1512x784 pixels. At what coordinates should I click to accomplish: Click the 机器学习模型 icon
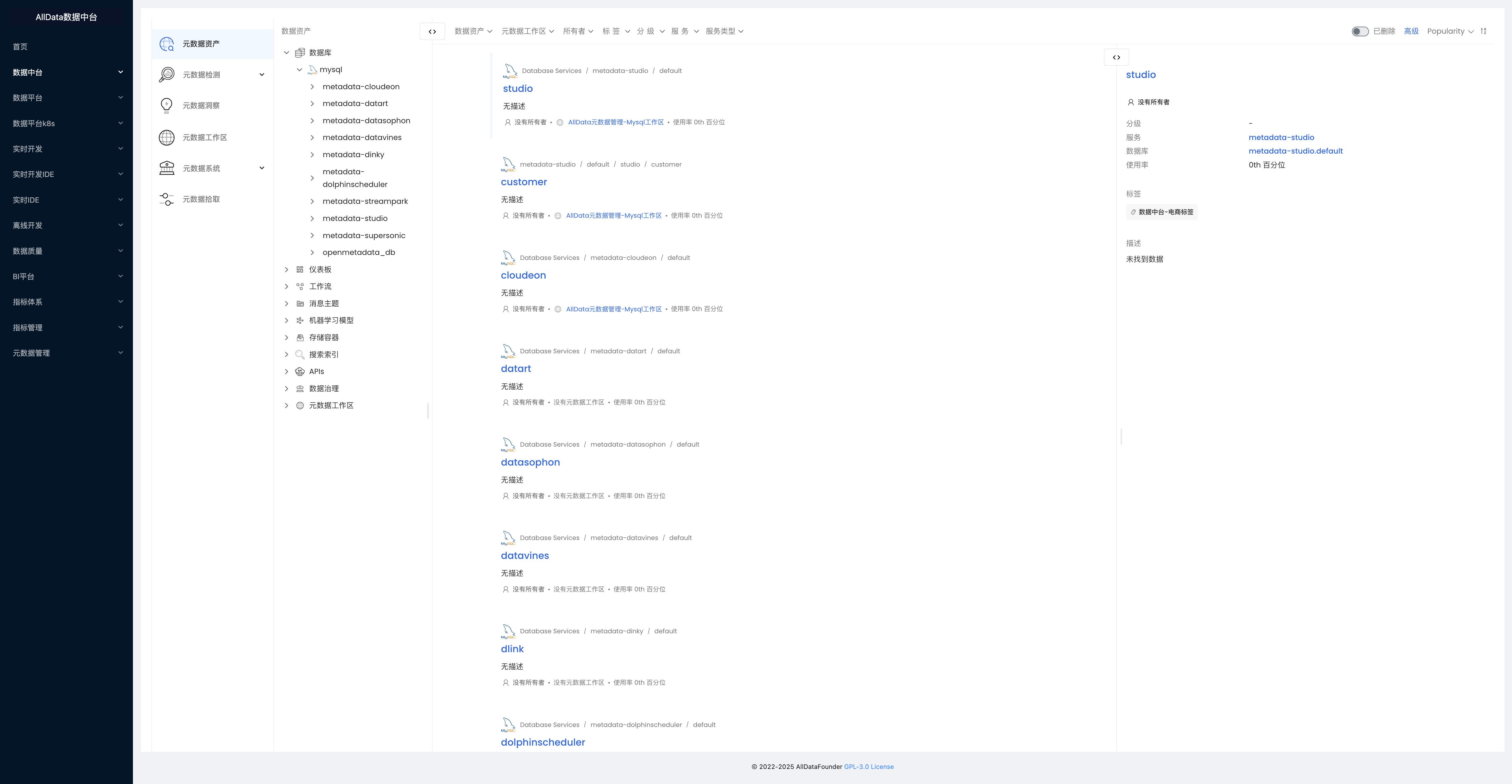pos(300,321)
